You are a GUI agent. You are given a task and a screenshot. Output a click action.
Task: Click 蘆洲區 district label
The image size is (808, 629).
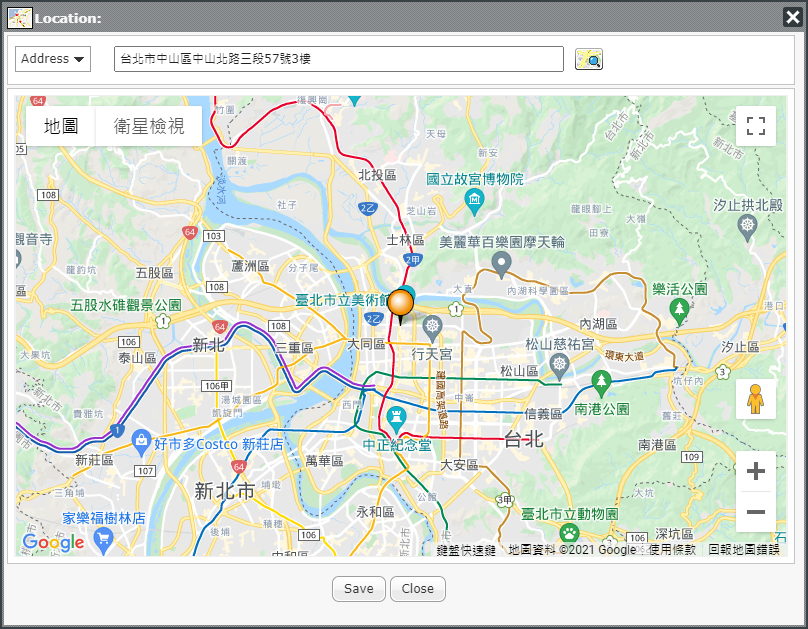[250, 266]
